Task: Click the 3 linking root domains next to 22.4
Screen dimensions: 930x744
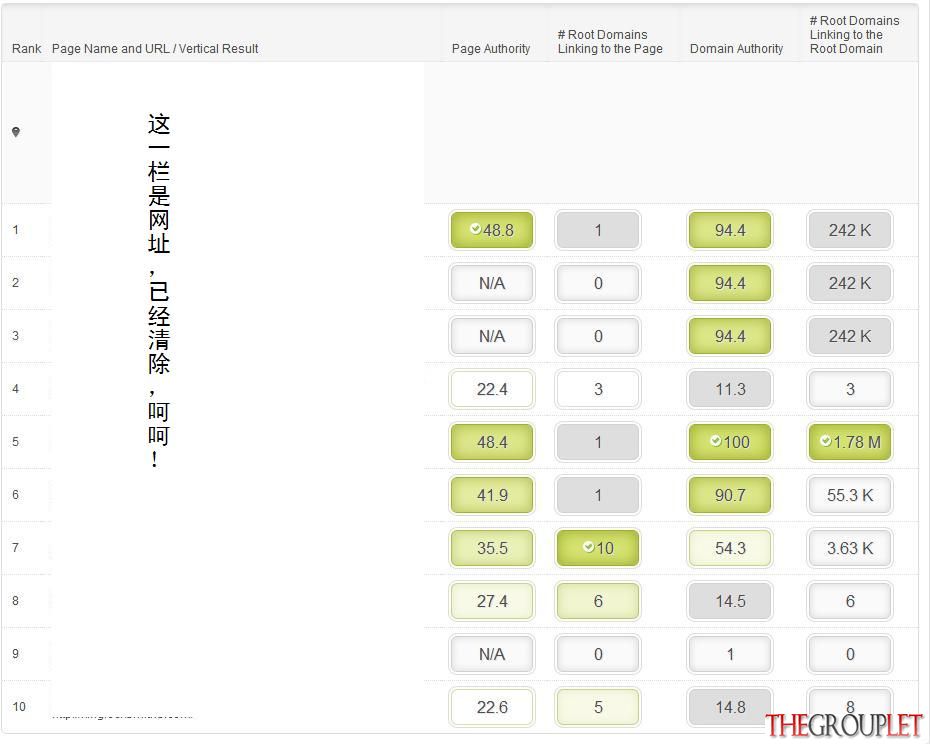Action: 598,389
